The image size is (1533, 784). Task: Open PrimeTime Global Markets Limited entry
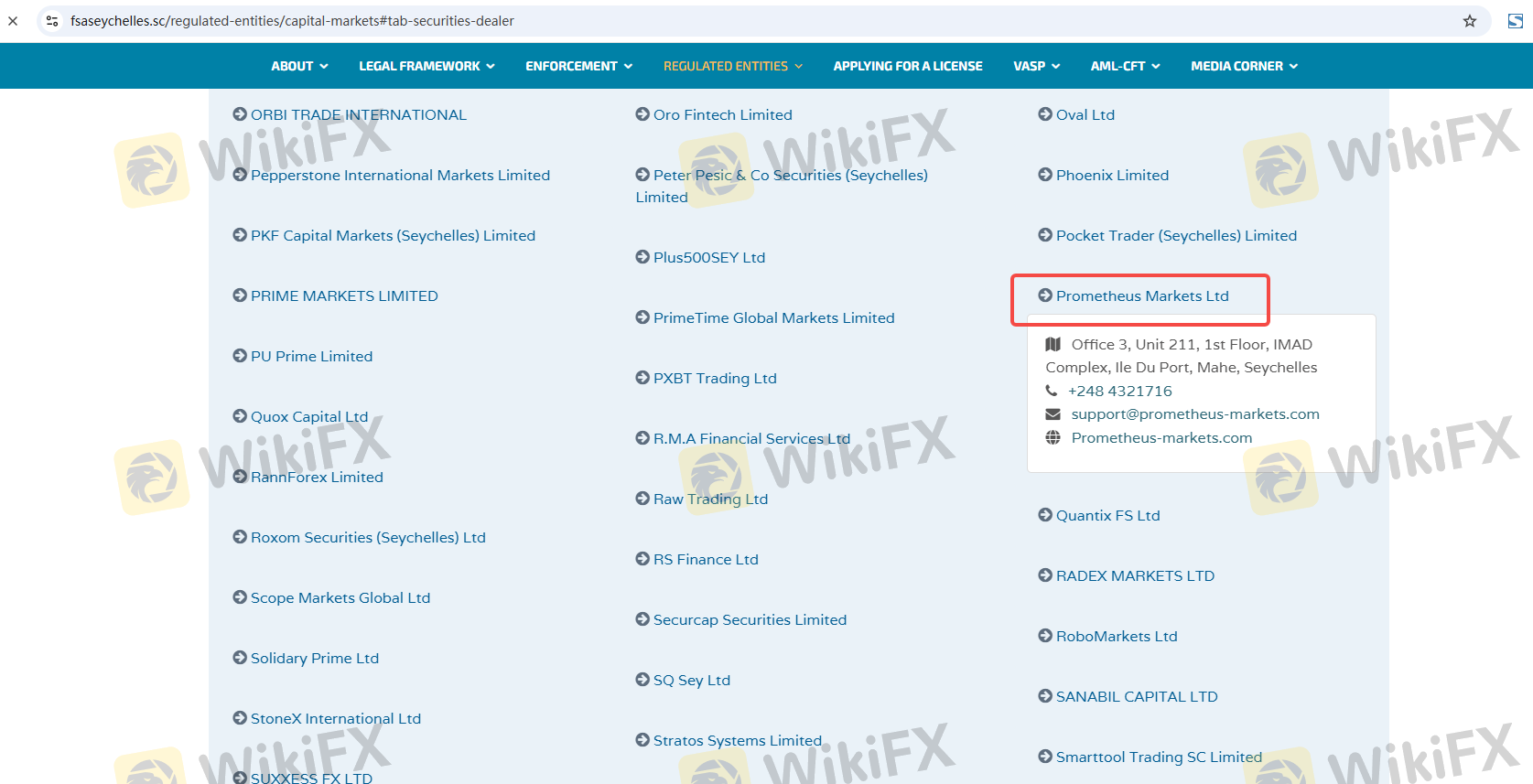tap(773, 317)
